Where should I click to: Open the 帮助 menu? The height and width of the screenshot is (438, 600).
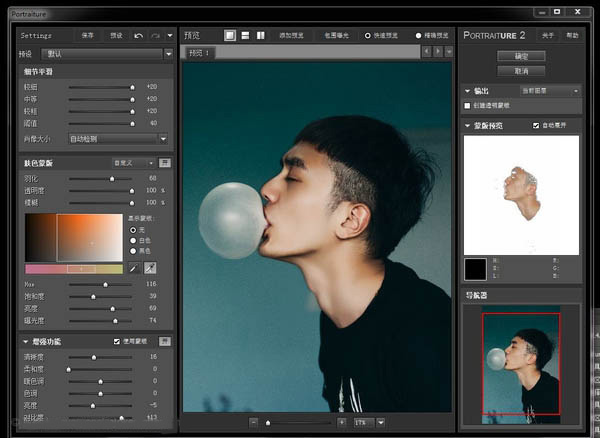[x=572, y=35]
